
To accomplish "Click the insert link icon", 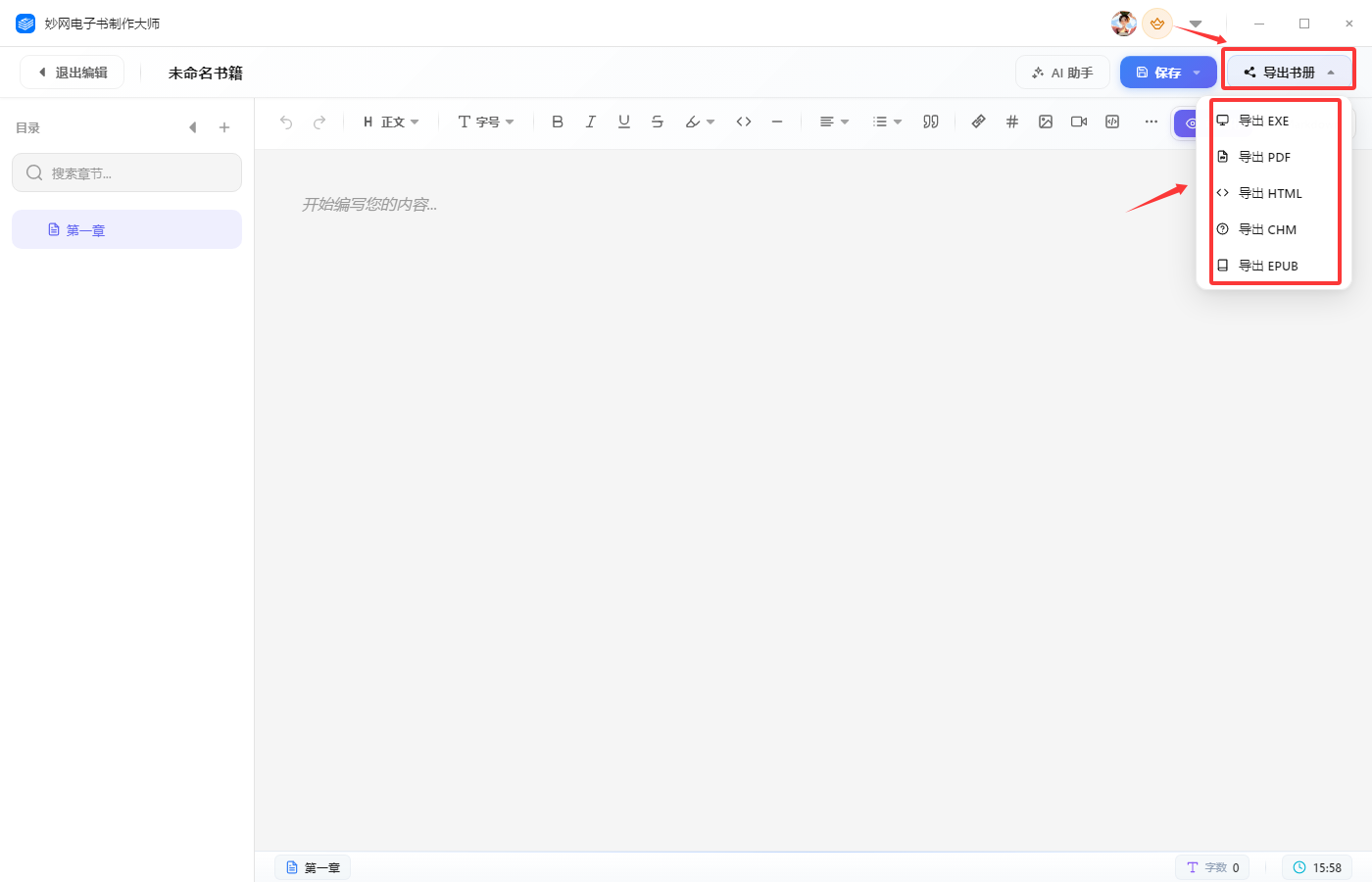I will pyautogui.click(x=978, y=122).
